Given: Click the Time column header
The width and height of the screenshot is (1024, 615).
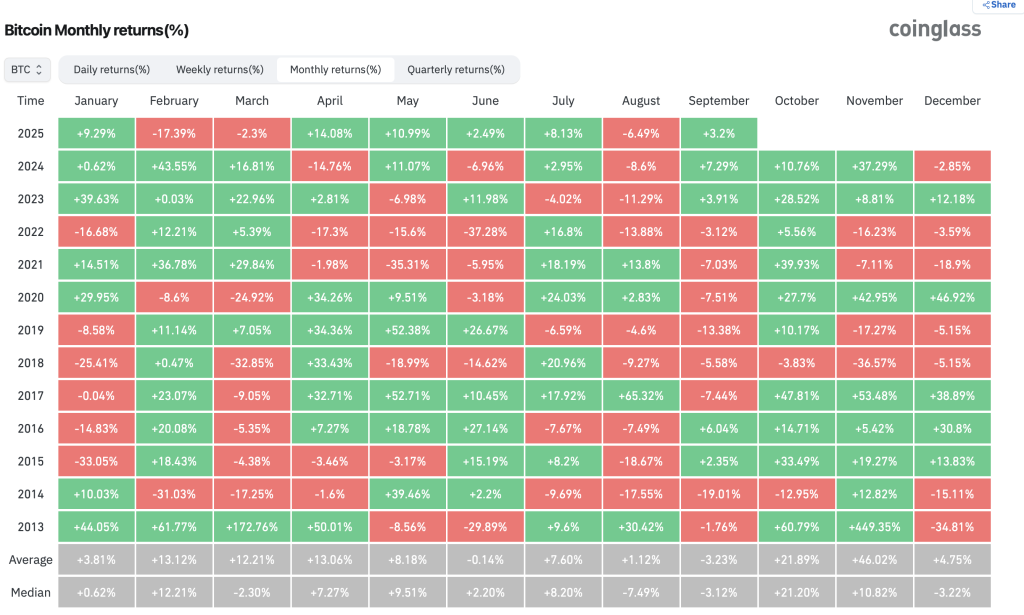Looking at the screenshot, I should [x=30, y=101].
